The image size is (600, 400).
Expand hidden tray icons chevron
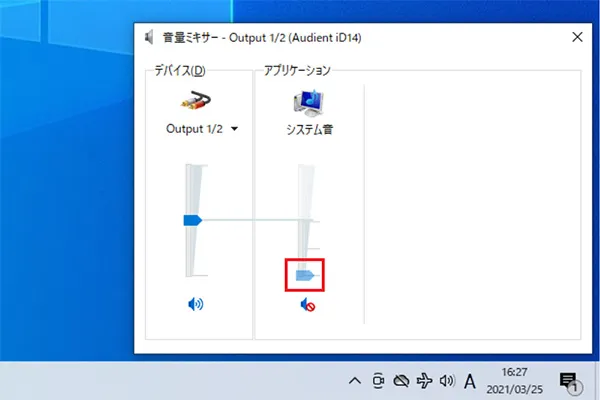coord(354,381)
